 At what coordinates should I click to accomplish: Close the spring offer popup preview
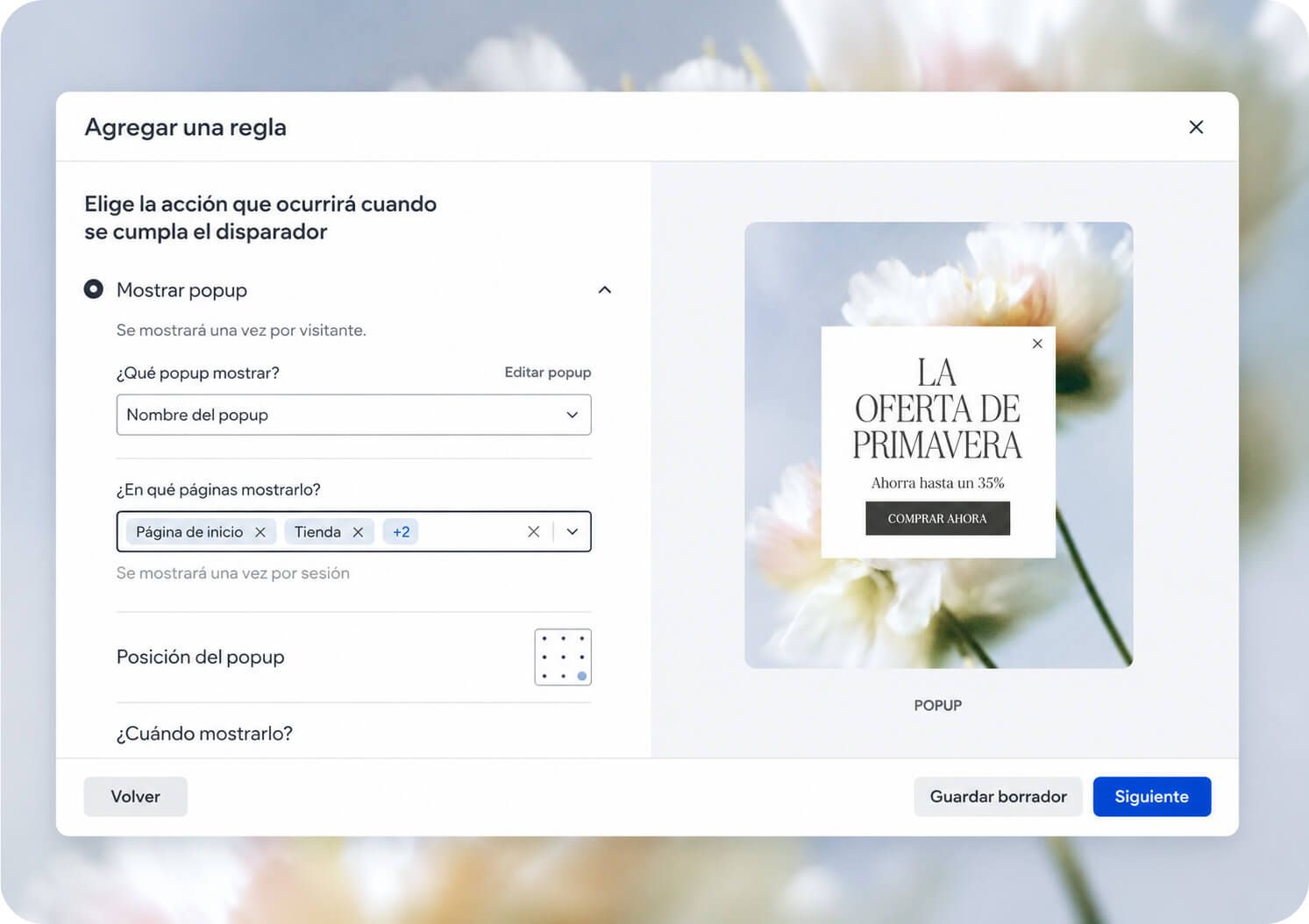click(x=1037, y=344)
